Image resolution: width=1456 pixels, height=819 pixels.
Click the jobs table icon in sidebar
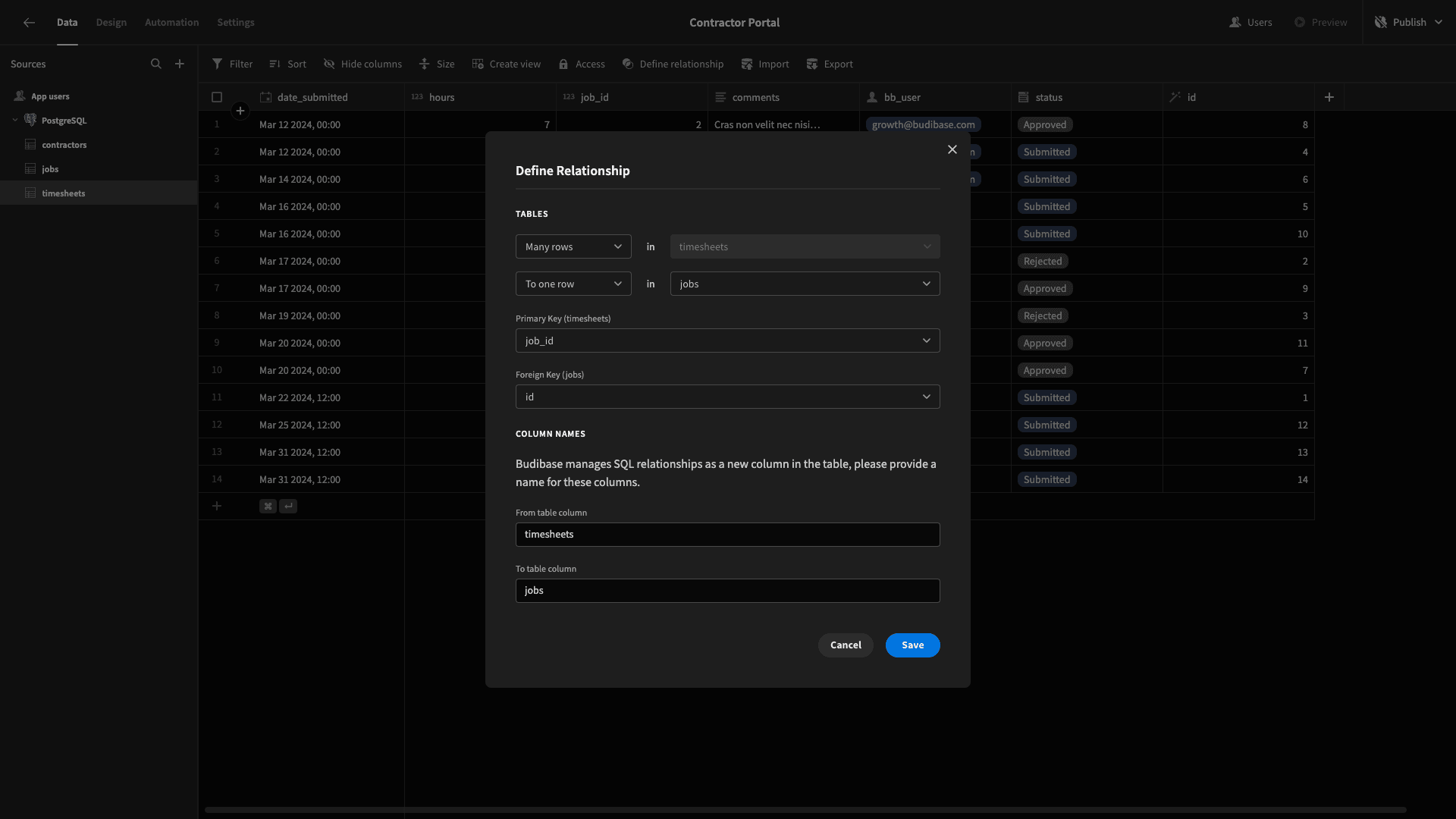coord(30,168)
